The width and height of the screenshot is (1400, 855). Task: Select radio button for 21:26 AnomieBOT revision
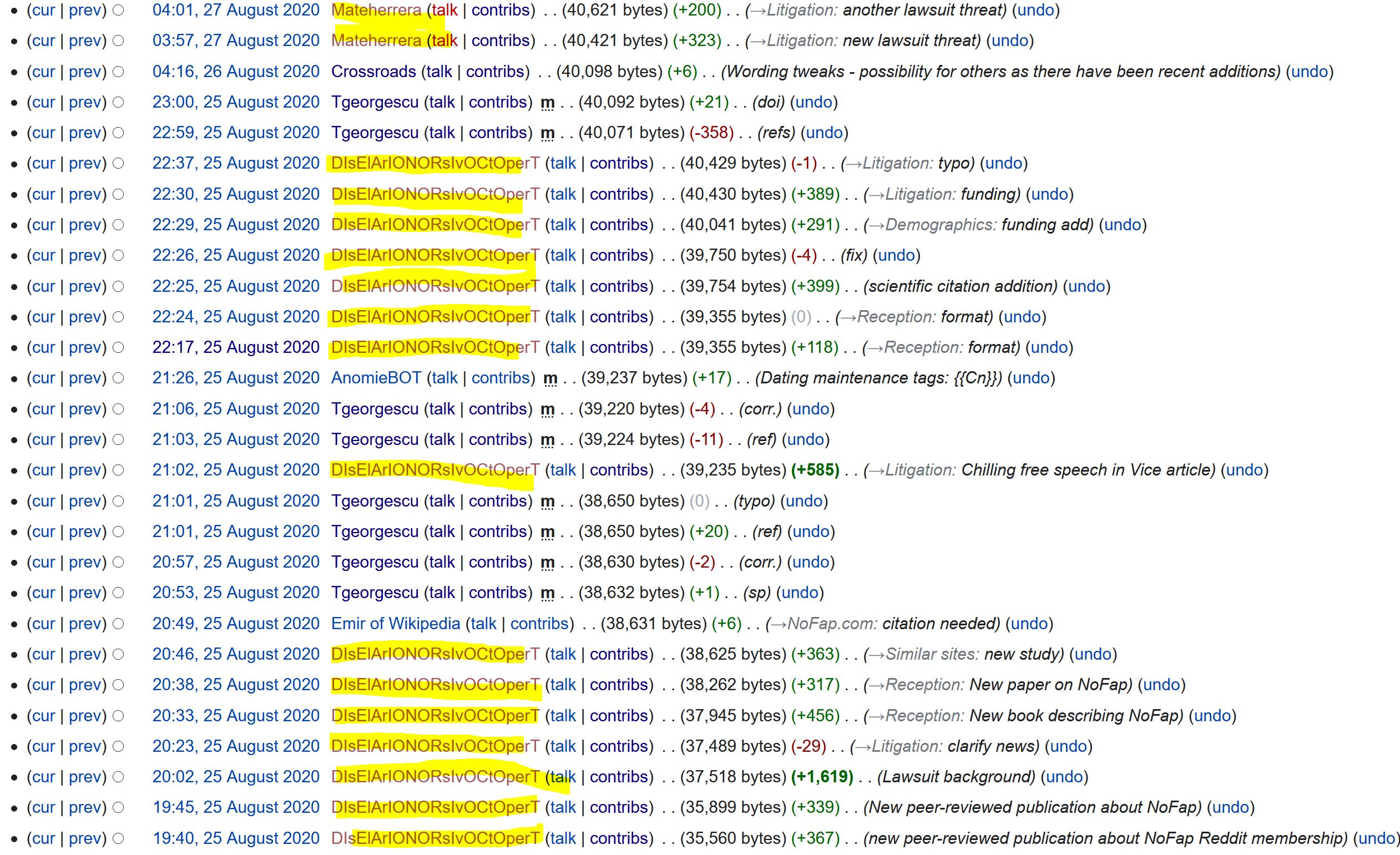pos(118,378)
